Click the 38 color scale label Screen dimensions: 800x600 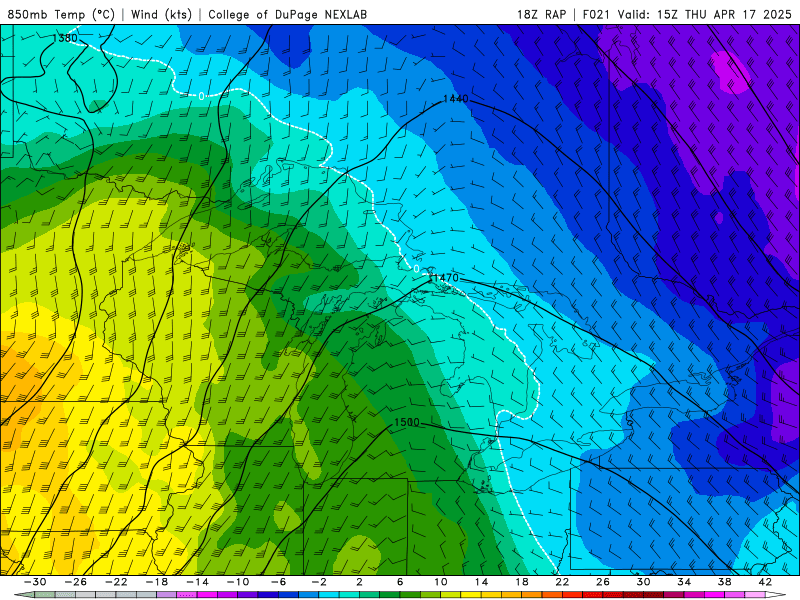[x=724, y=582]
